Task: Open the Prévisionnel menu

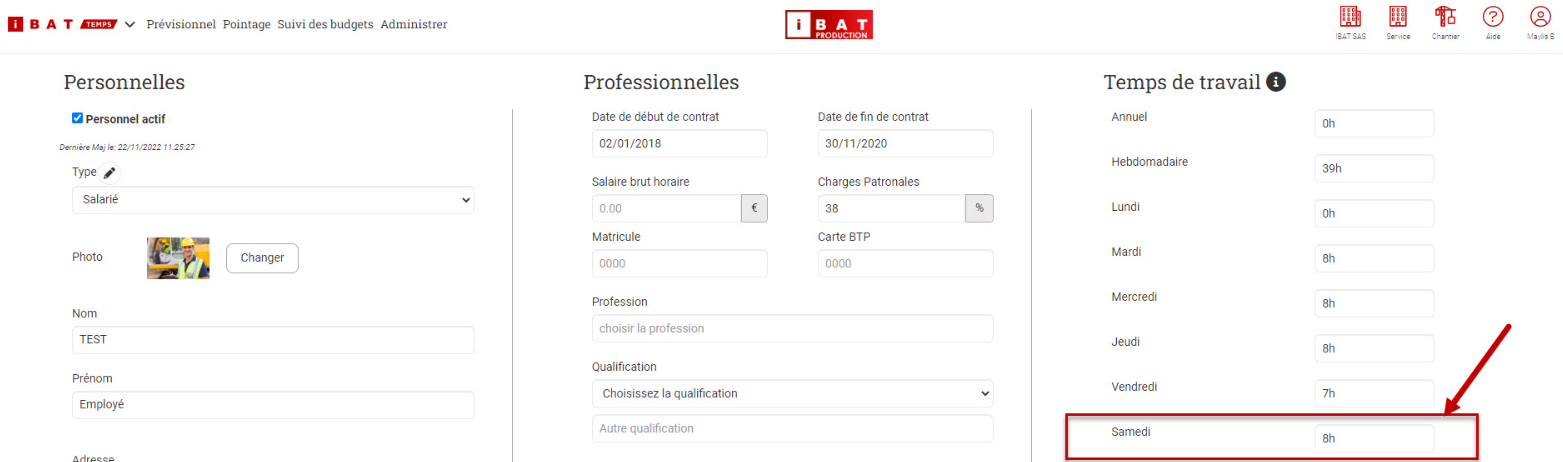Action: (x=181, y=25)
